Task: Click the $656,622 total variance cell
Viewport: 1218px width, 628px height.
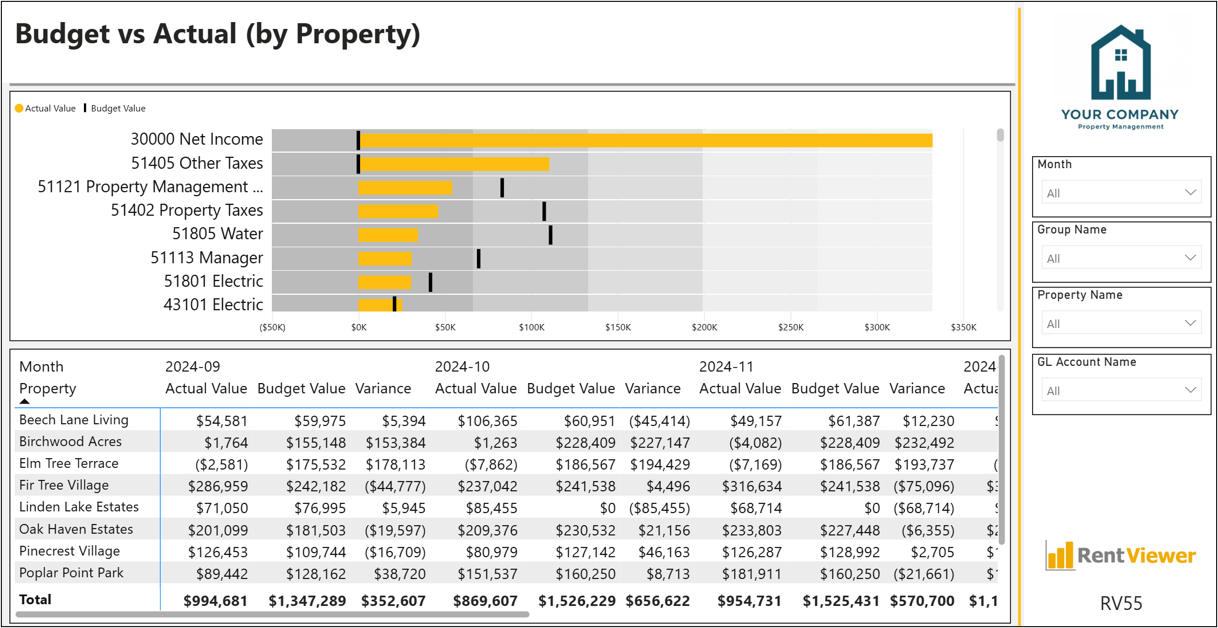Action: [658, 601]
